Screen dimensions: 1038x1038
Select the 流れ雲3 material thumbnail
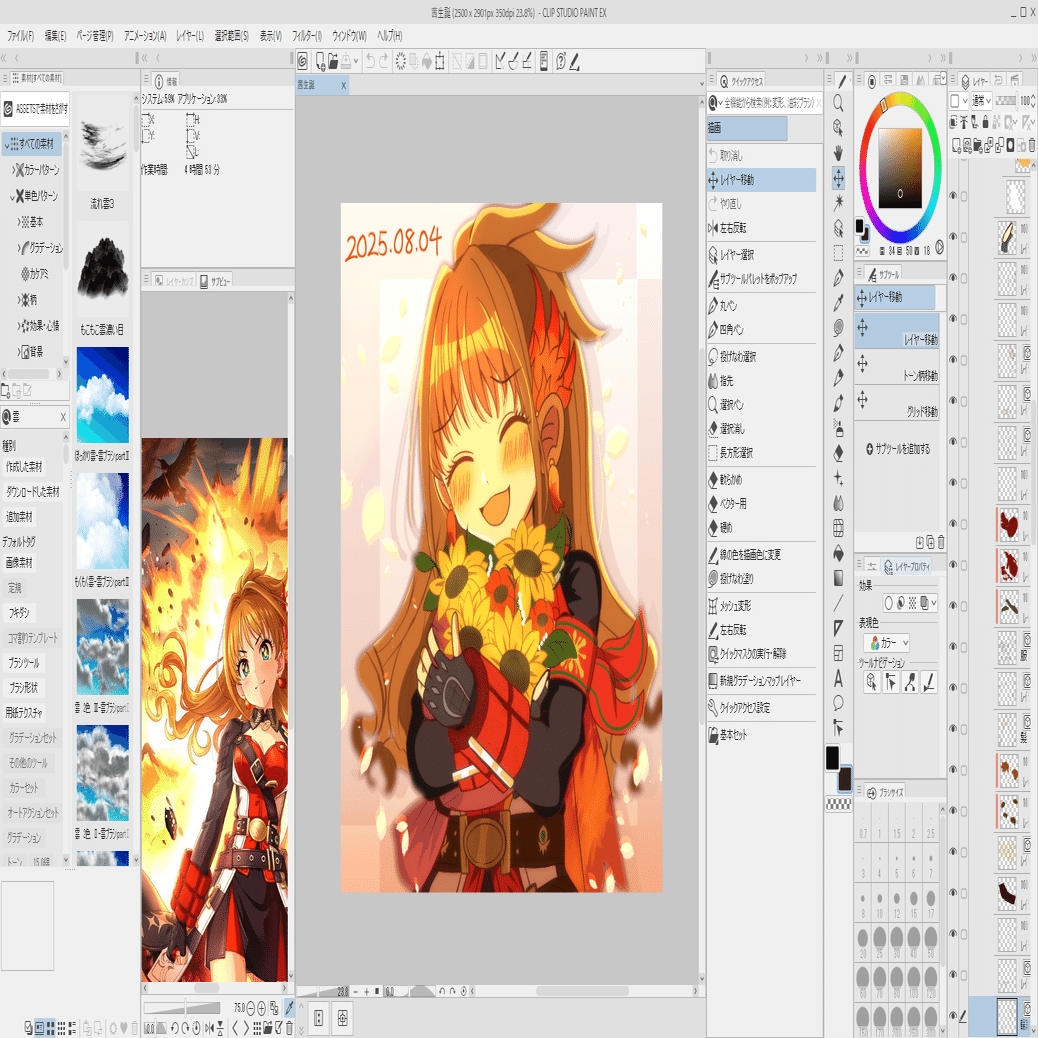coord(103,144)
